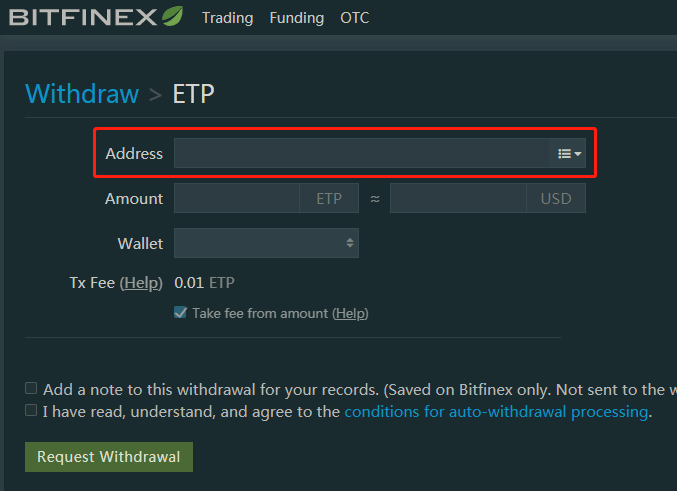The image size is (677, 491).
Task: Focus the ETP amount field
Action: [237, 198]
